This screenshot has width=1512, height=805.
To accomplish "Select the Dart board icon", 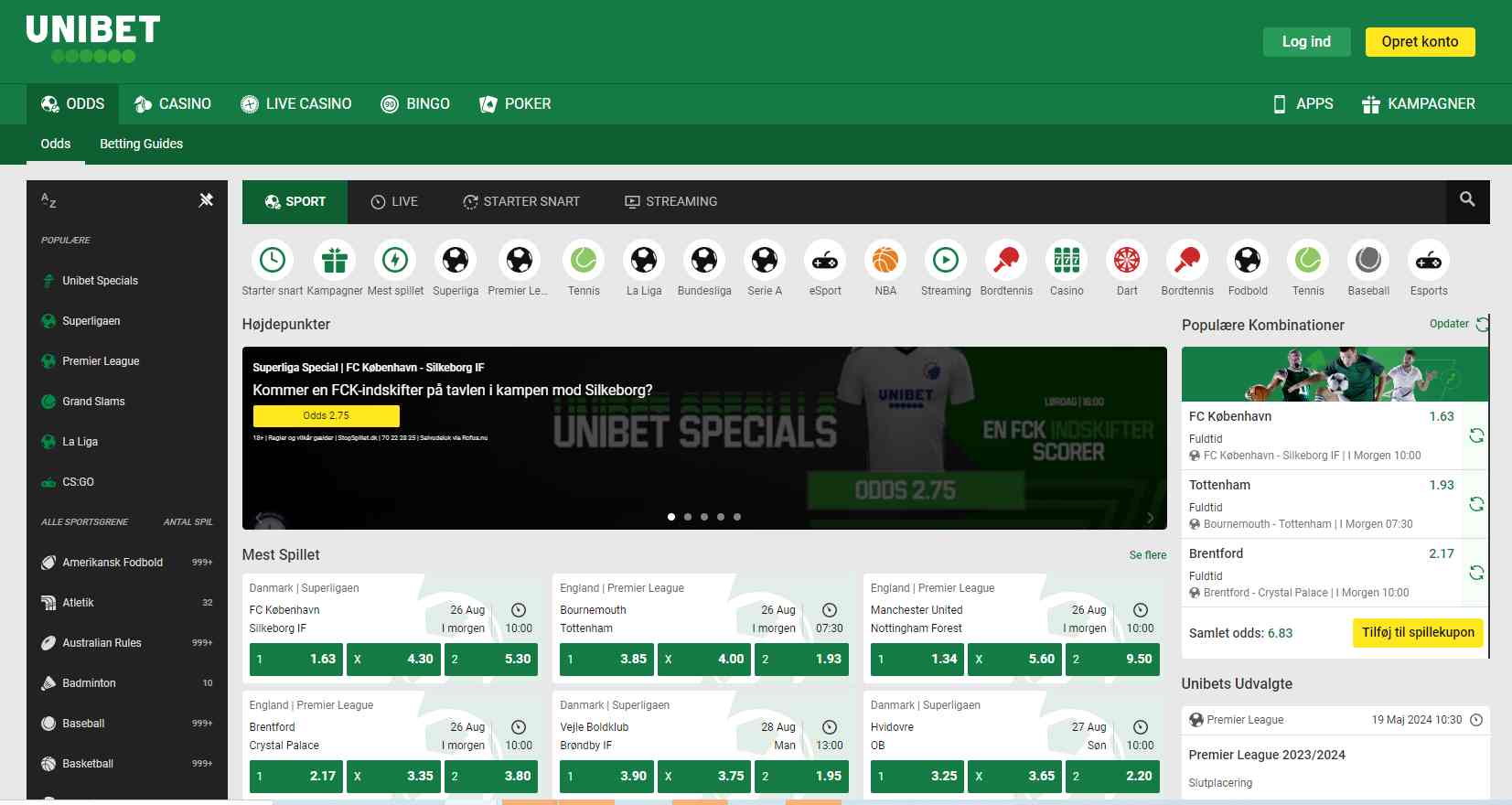I will (1127, 260).
